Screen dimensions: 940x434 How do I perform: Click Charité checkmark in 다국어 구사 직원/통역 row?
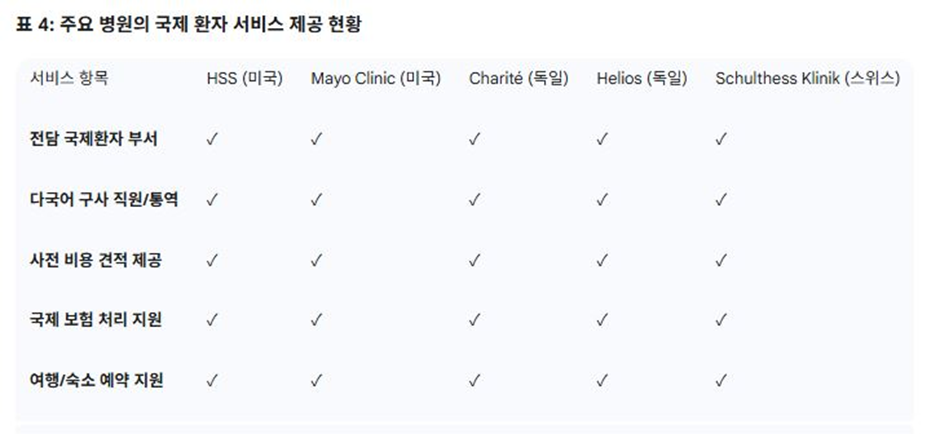click(475, 200)
